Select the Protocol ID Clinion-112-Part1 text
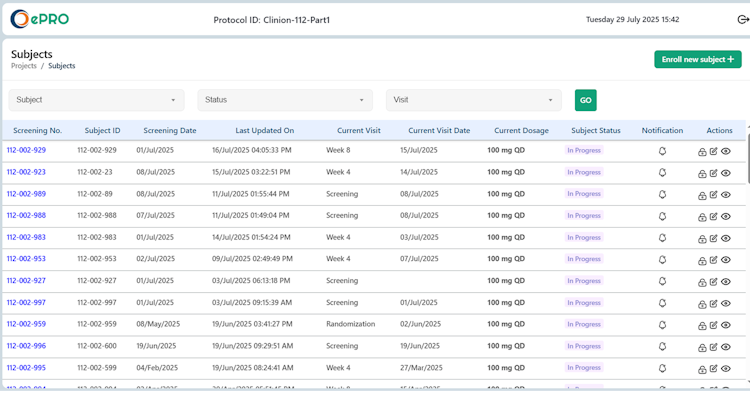Screen dimensions: 750x396 (272, 20)
